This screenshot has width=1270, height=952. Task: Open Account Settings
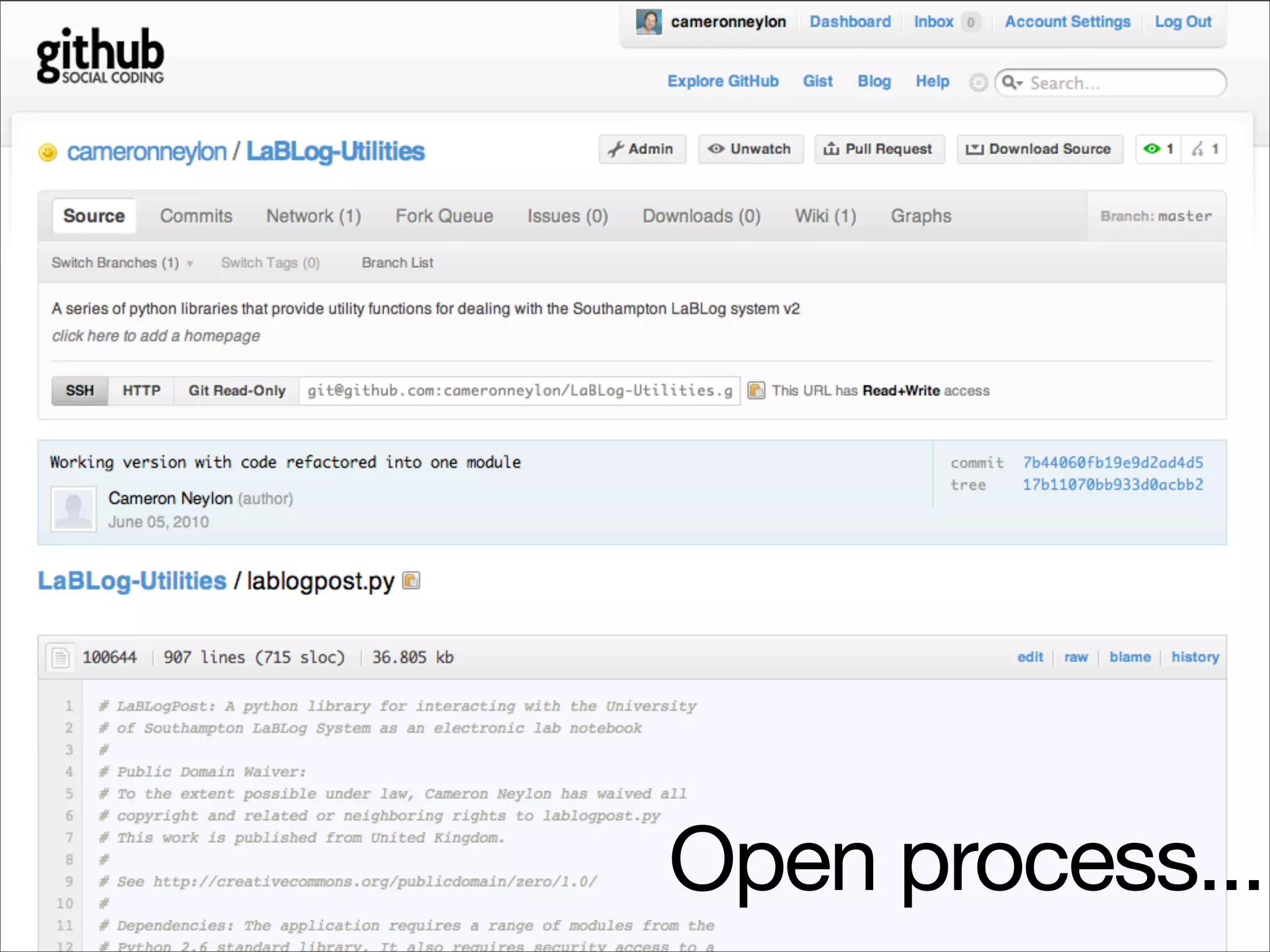pyautogui.click(x=1068, y=22)
